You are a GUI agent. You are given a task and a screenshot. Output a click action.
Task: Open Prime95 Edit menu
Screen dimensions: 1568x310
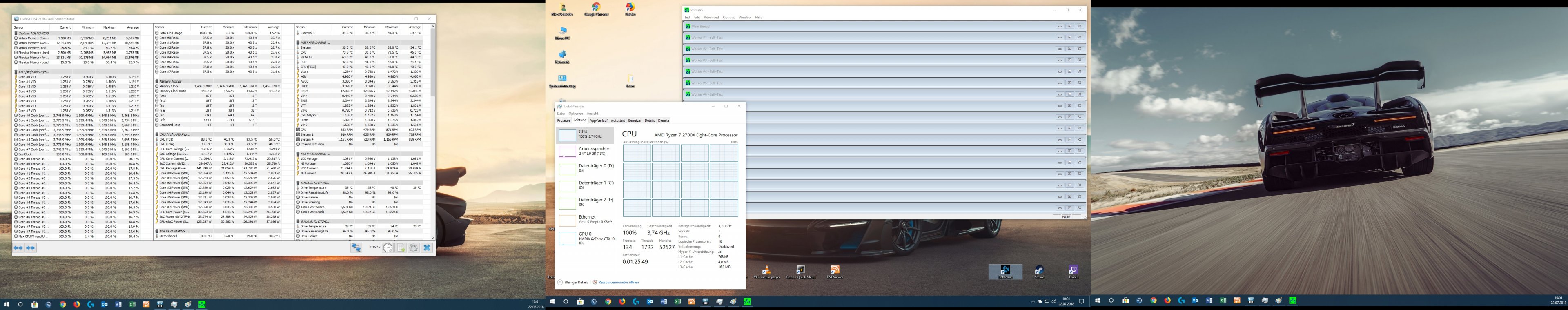[697, 17]
